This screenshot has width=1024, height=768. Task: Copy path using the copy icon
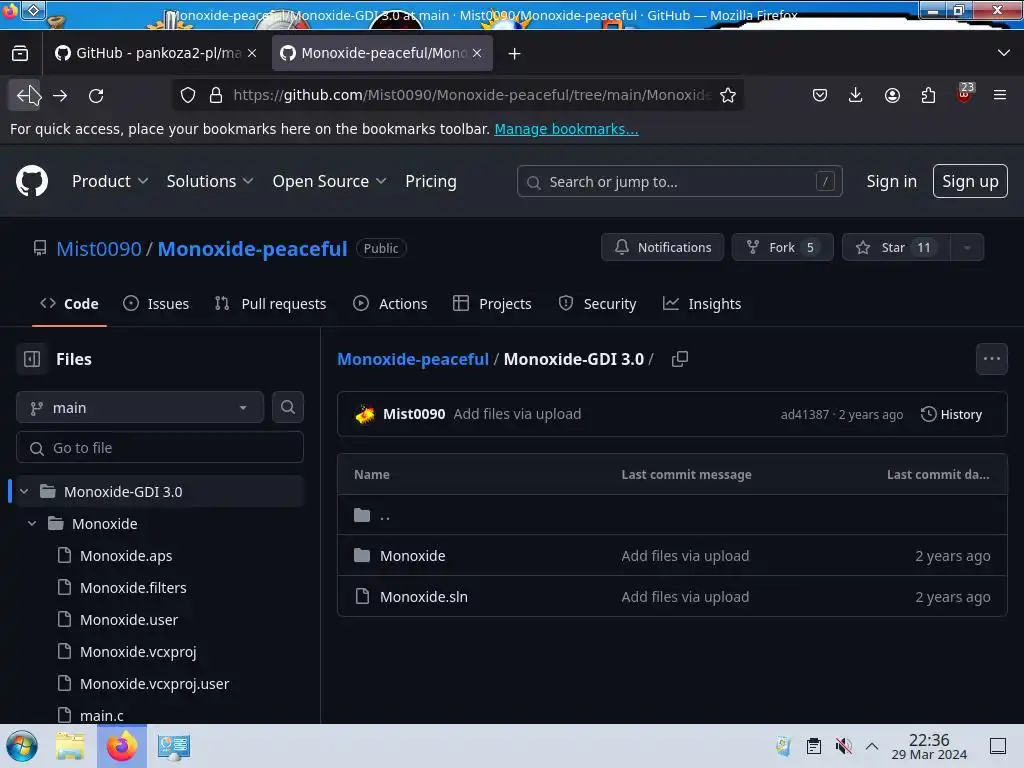pos(679,359)
